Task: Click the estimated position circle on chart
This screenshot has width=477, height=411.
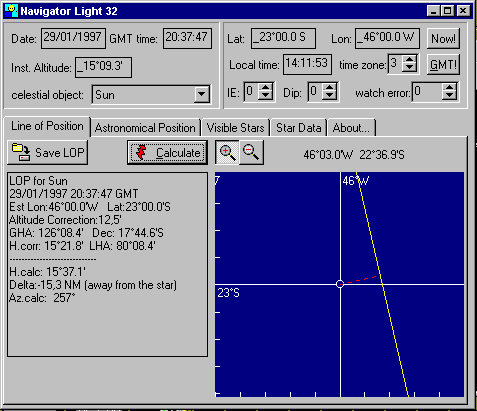Action: [340, 284]
